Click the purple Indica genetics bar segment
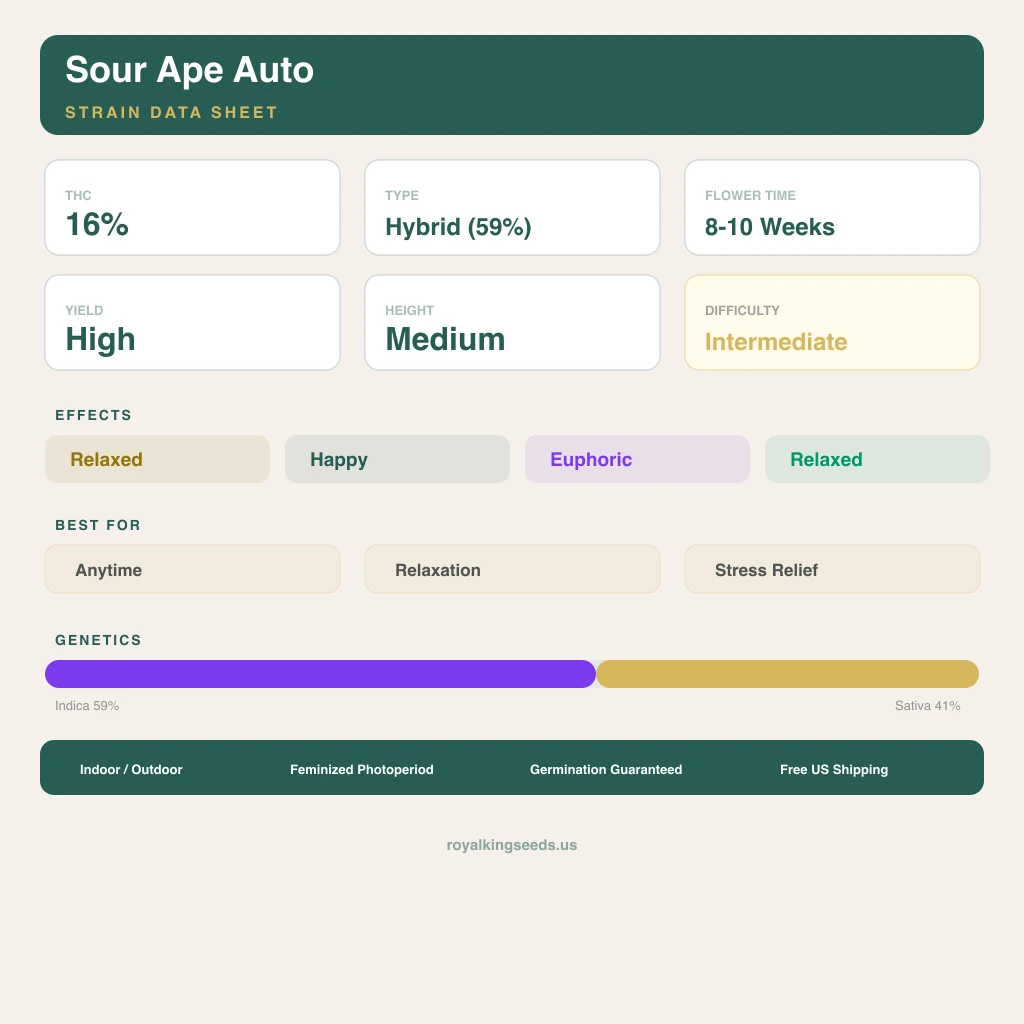Viewport: 1024px width, 1024px height. point(320,674)
